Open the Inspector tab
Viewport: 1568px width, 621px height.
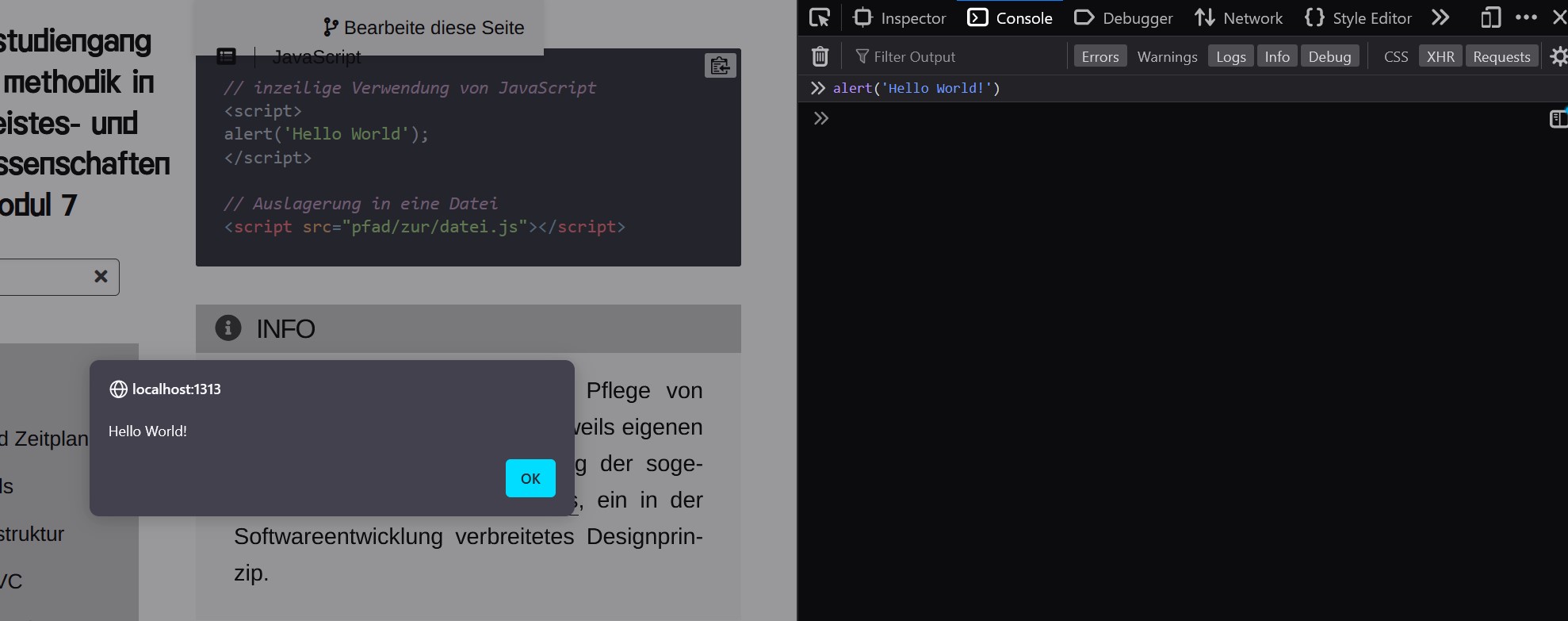[x=900, y=17]
